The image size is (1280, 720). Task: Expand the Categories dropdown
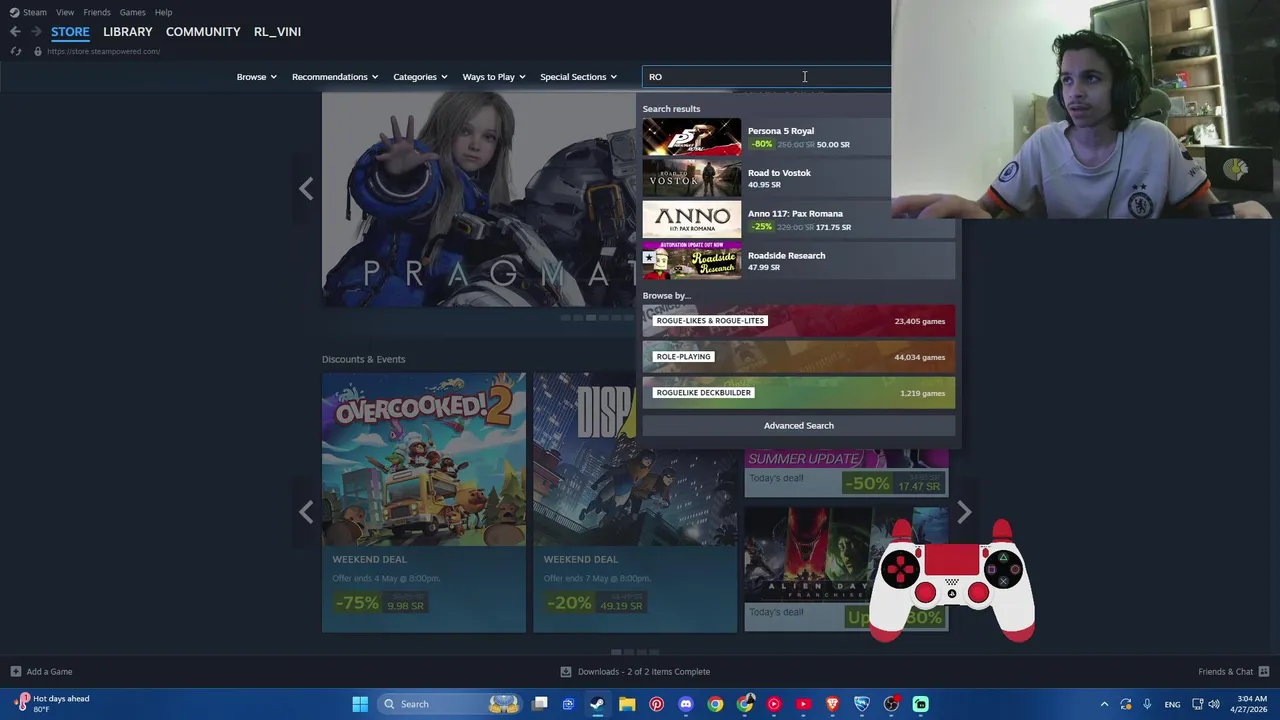pyautogui.click(x=420, y=77)
